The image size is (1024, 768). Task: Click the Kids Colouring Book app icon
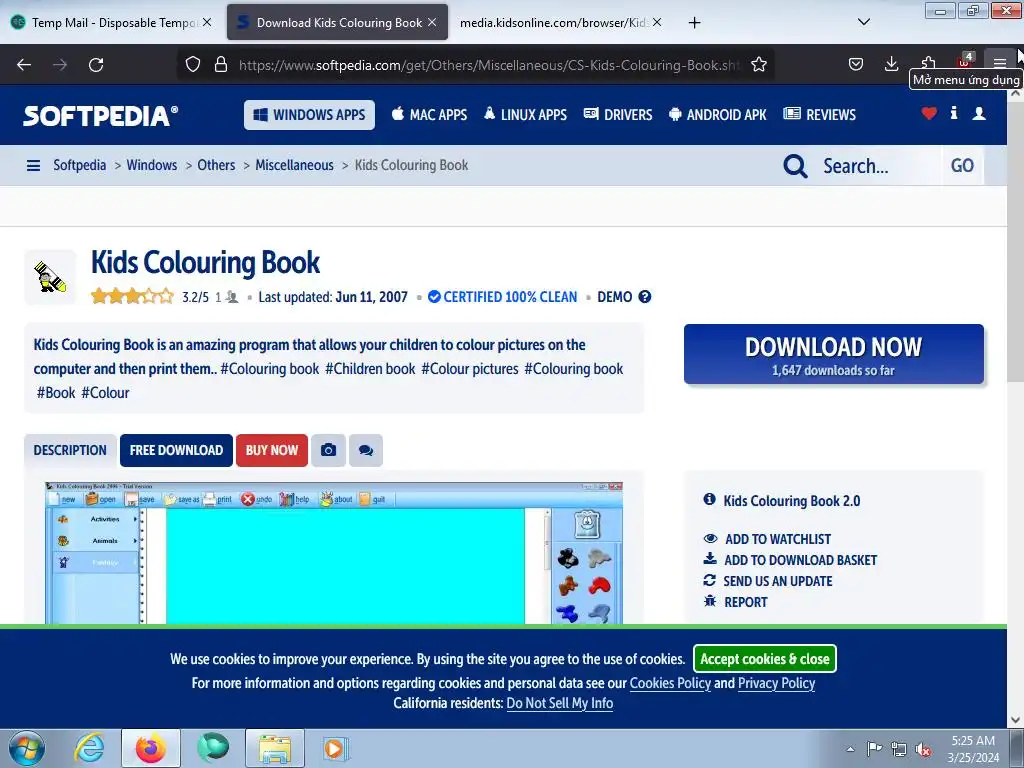click(50, 278)
